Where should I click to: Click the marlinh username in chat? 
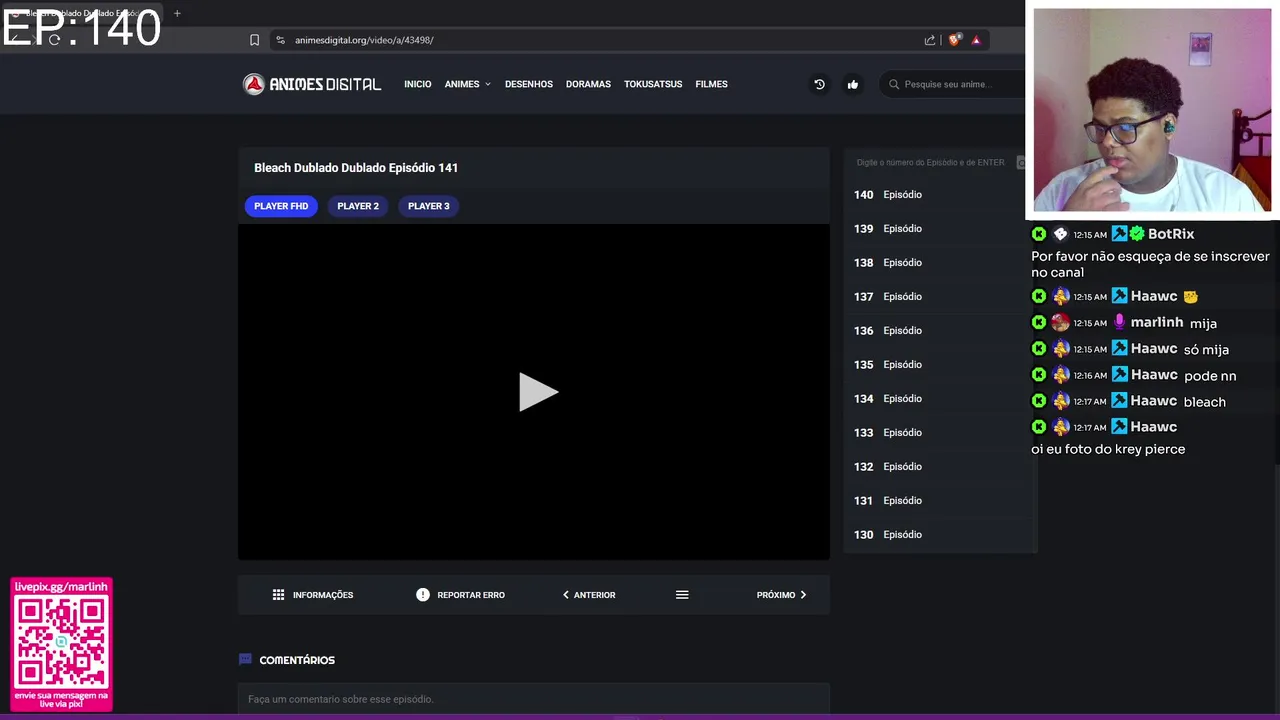click(x=1157, y=322)
